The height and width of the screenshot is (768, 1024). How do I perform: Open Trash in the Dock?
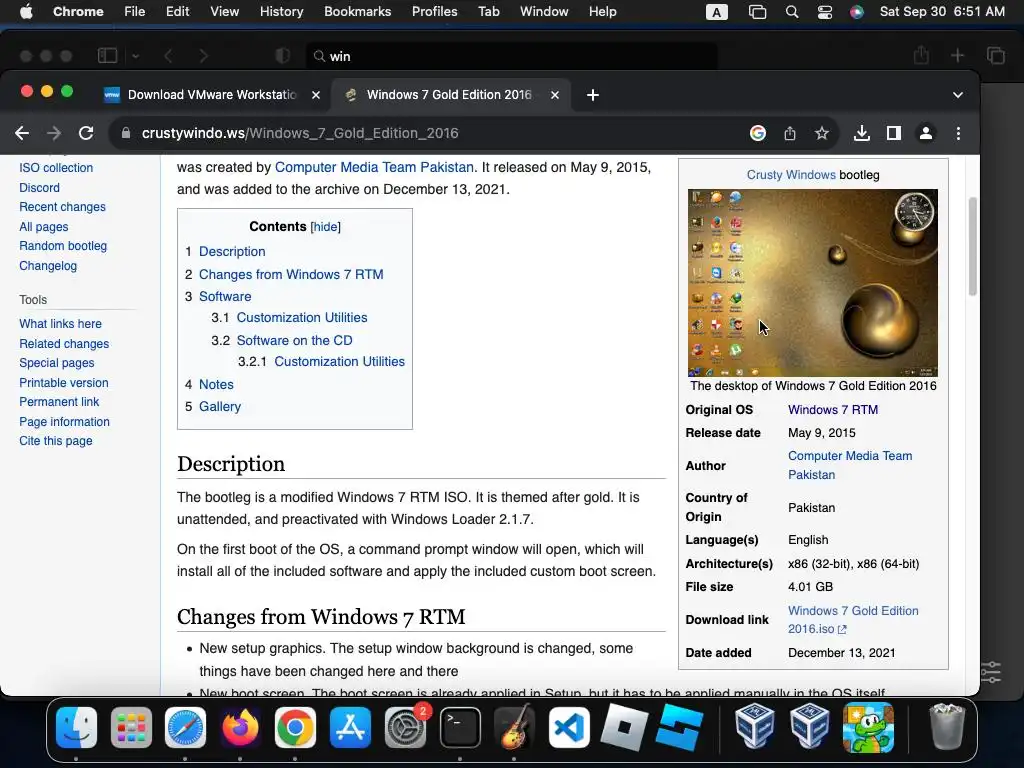point(946,727)
